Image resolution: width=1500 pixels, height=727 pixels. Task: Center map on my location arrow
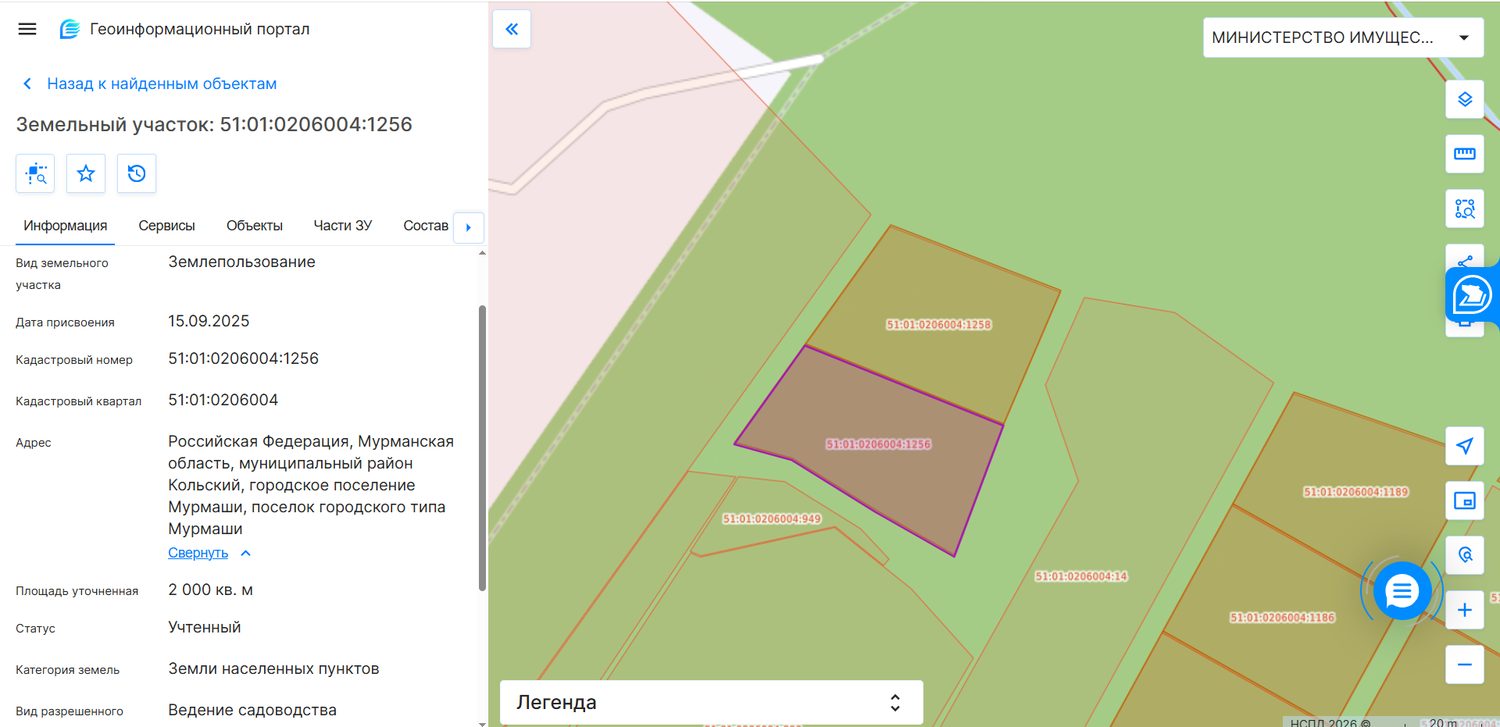click(x=1465, y=446)
